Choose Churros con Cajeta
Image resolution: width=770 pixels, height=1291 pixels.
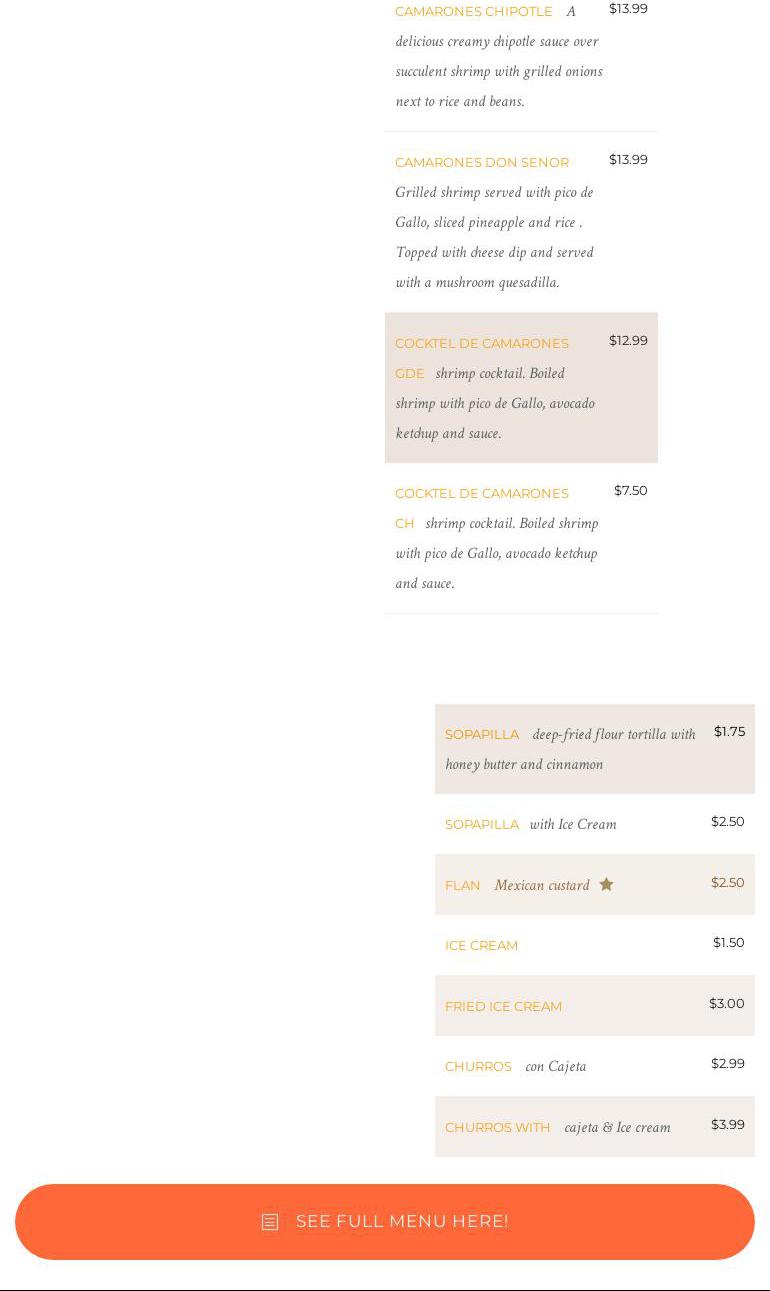(x=478, y=1067)
